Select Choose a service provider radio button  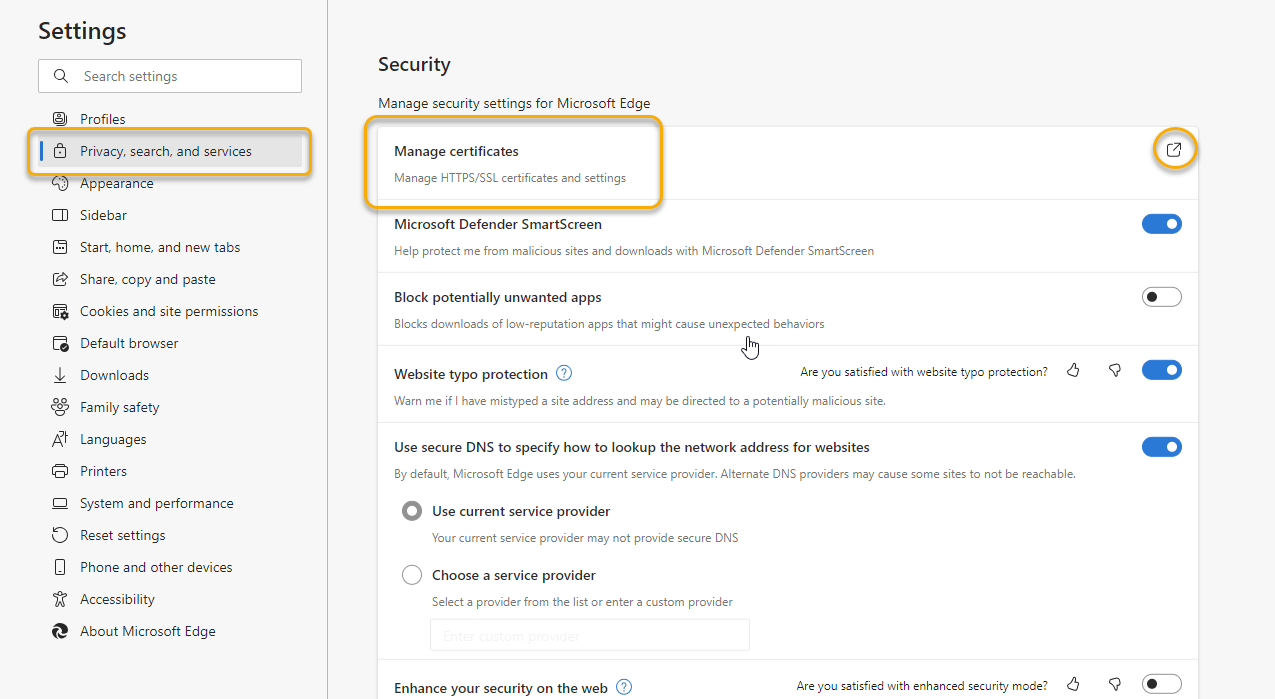pyautogui.click(x=412, y=575)
